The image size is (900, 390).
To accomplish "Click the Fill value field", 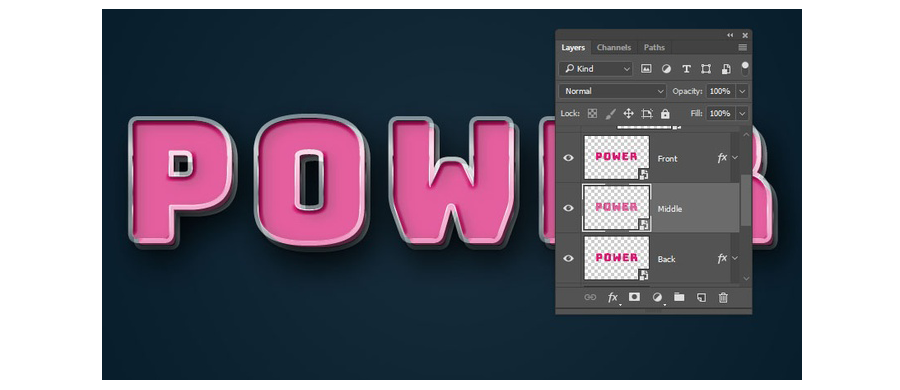I will tap(720, 114).
